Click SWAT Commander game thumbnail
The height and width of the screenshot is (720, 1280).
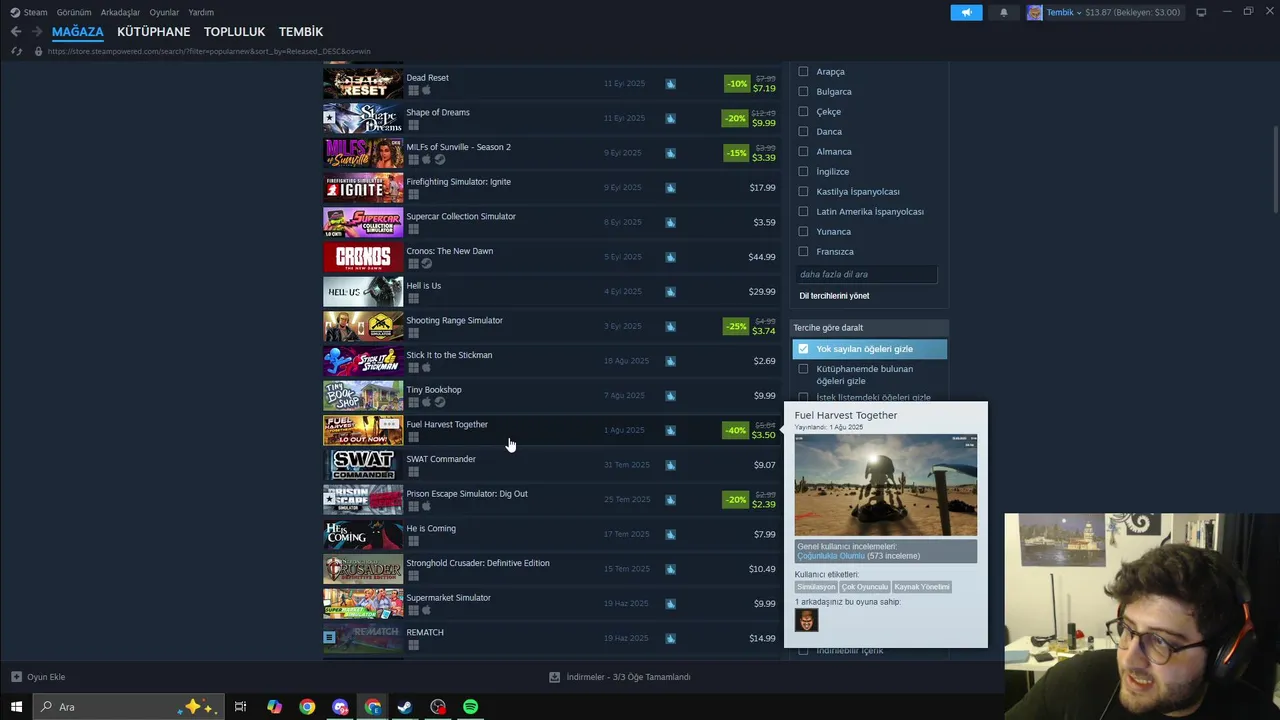coord(363,465)
